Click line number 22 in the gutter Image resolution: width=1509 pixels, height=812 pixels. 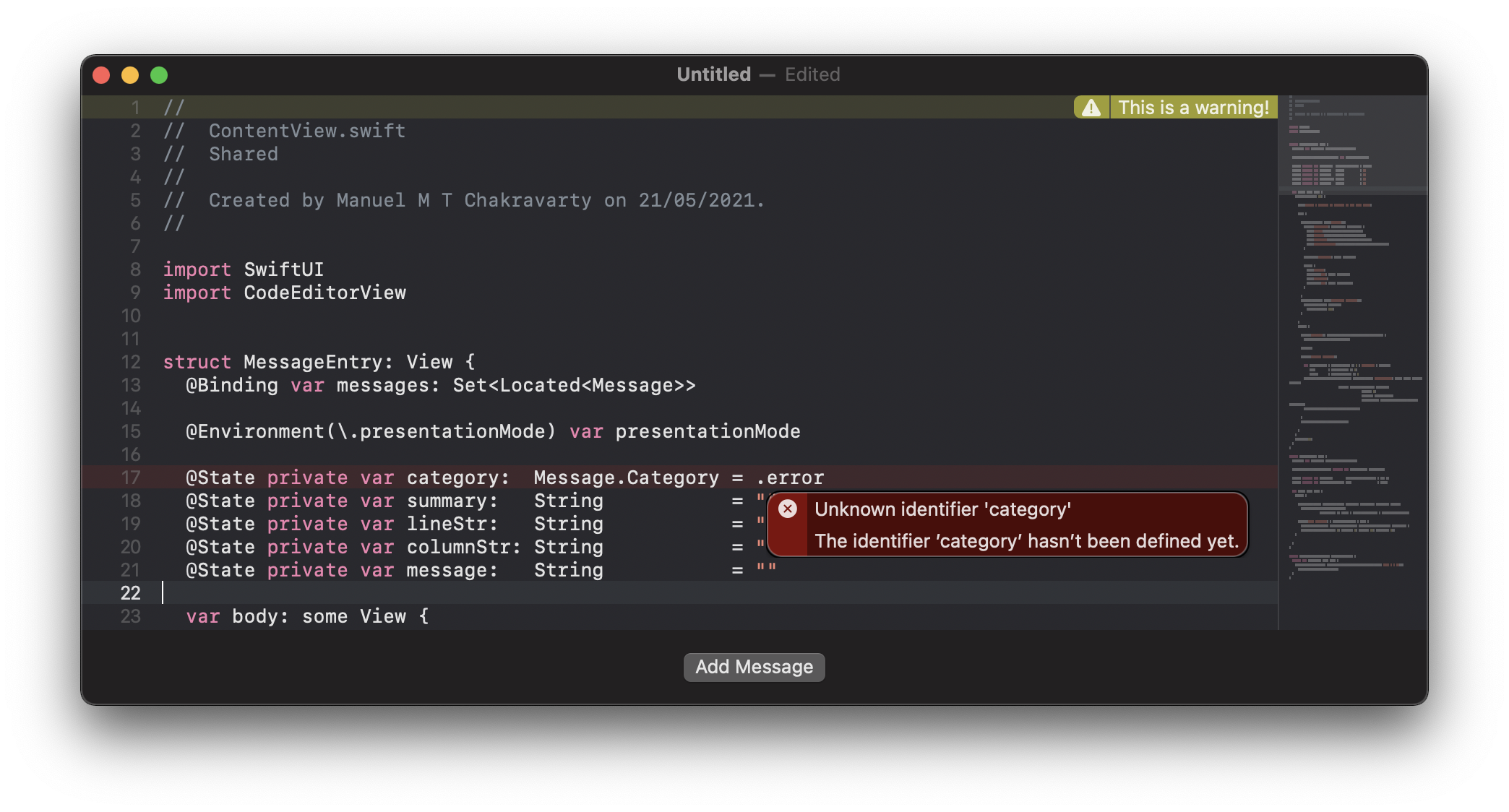click(x=131, y=593)
